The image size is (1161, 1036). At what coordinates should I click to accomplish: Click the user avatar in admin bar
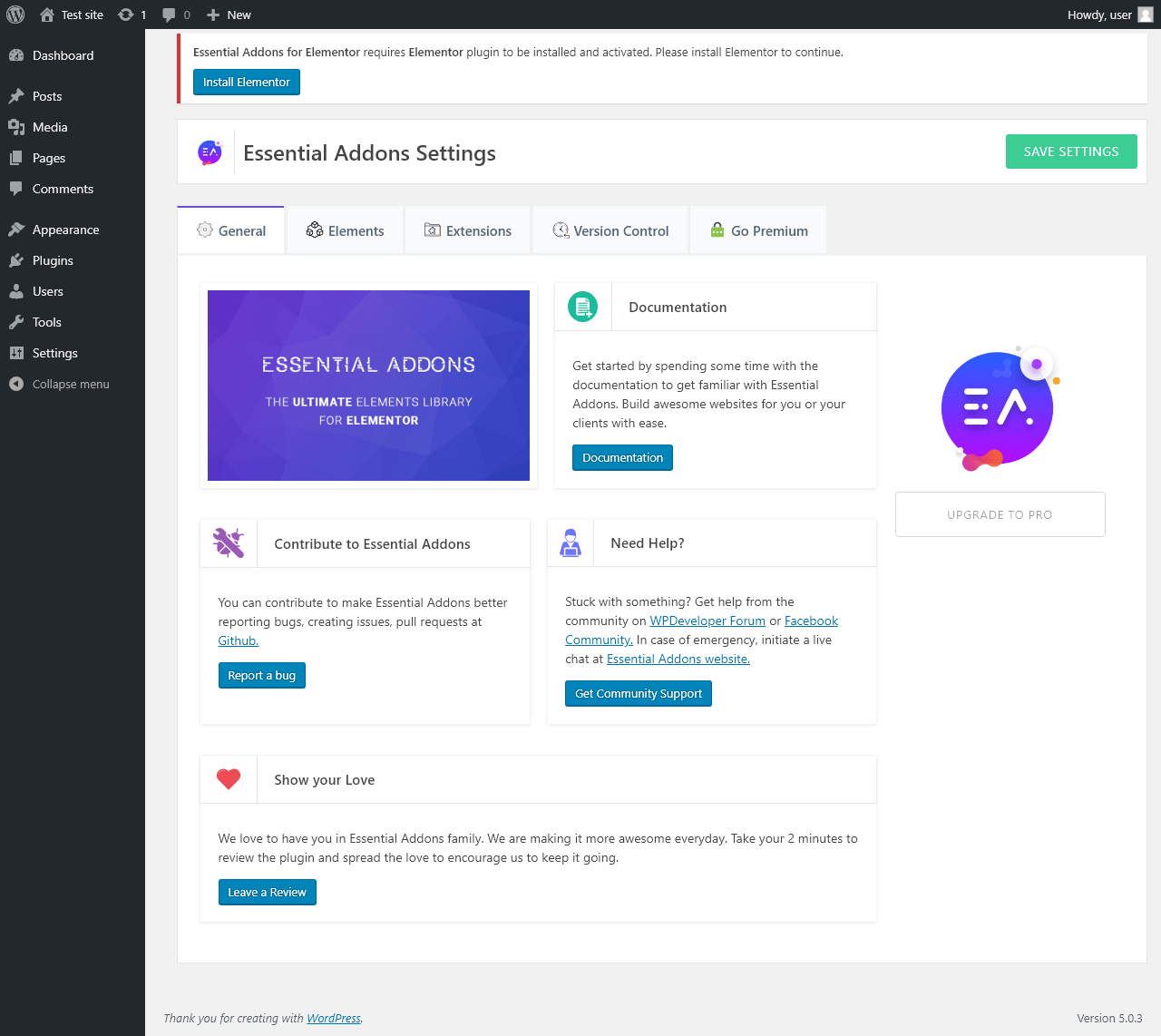pyautogui.click(x=1146, y=15)
